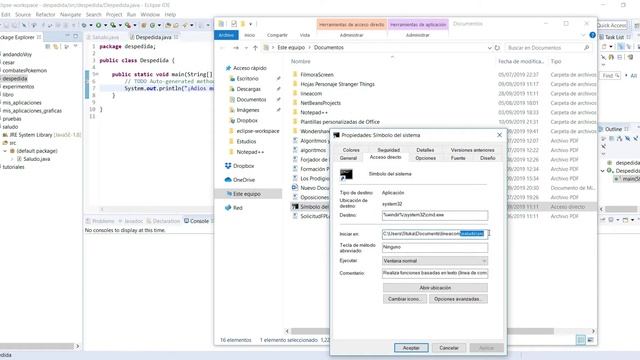
Task: Select Red in File Explorer sidebar
Action: coord(238,208)
